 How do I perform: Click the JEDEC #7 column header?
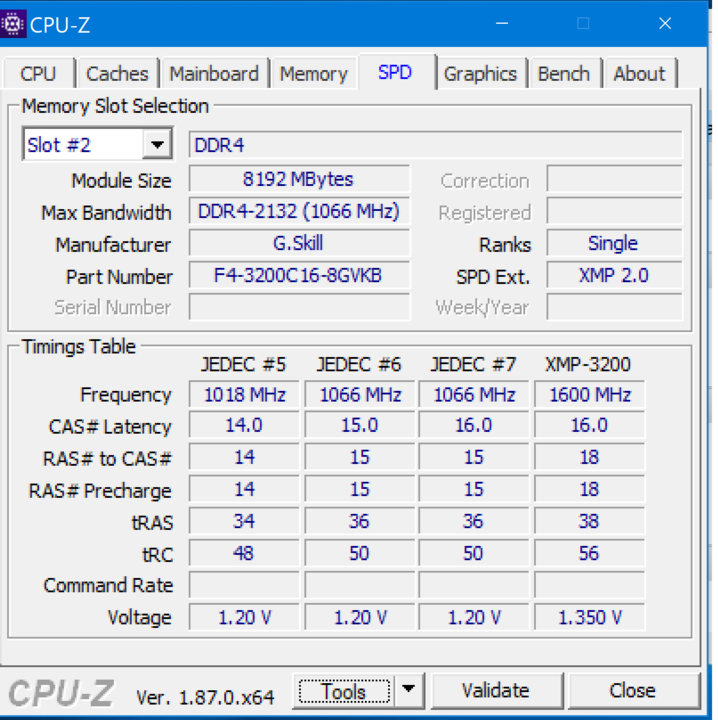pos(473,365)
